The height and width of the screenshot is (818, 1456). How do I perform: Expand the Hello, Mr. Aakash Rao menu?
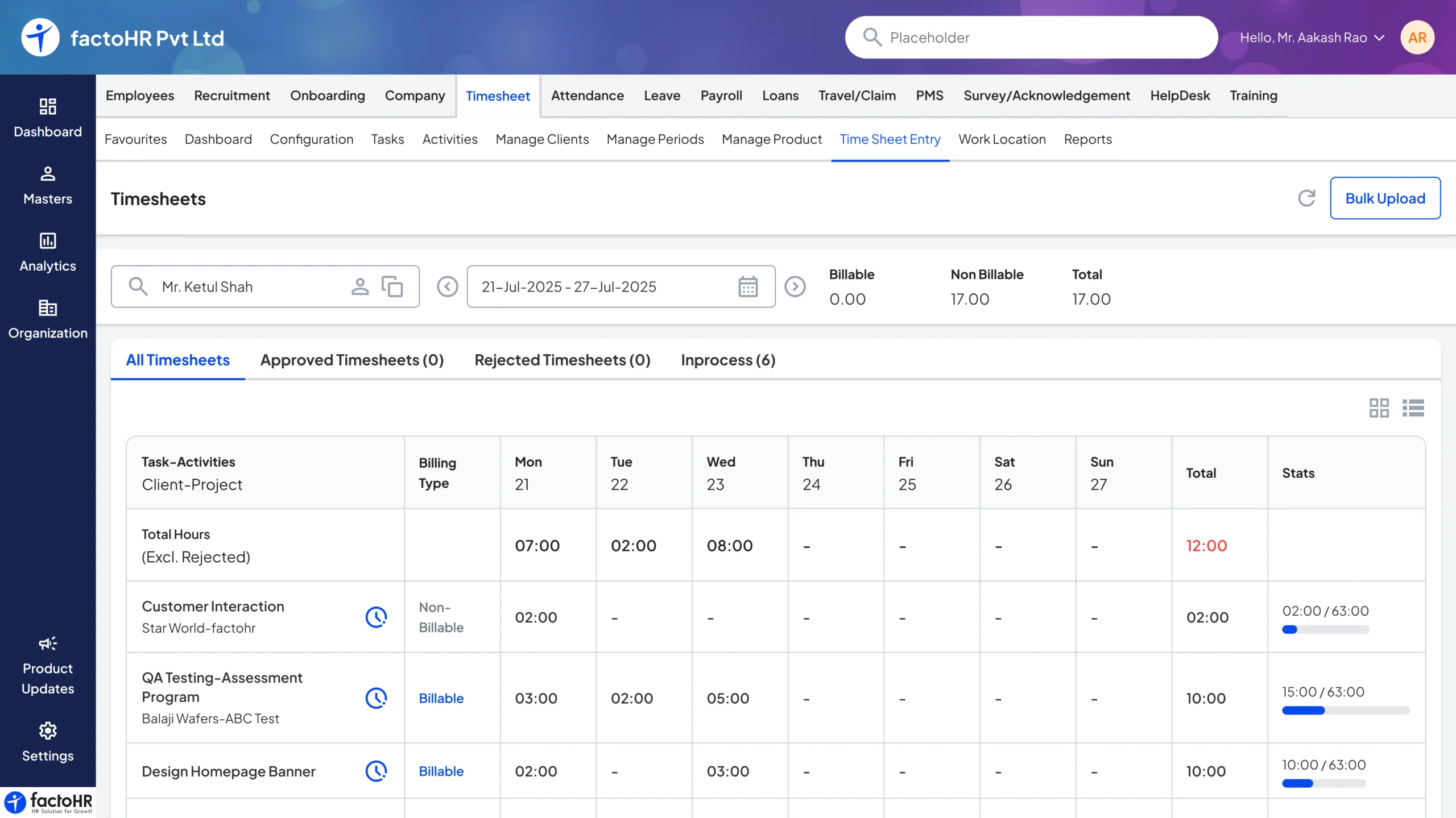1312,38
